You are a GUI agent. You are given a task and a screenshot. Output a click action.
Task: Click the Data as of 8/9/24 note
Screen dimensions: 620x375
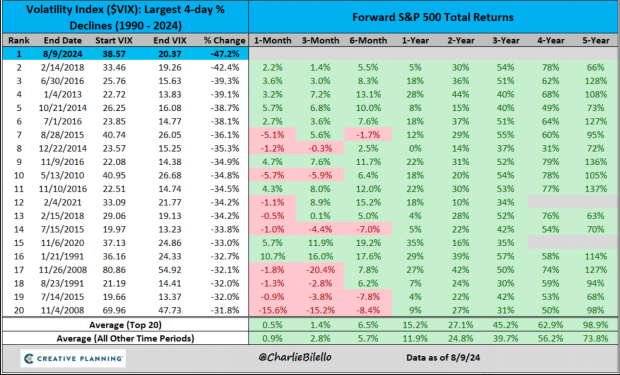443,358
